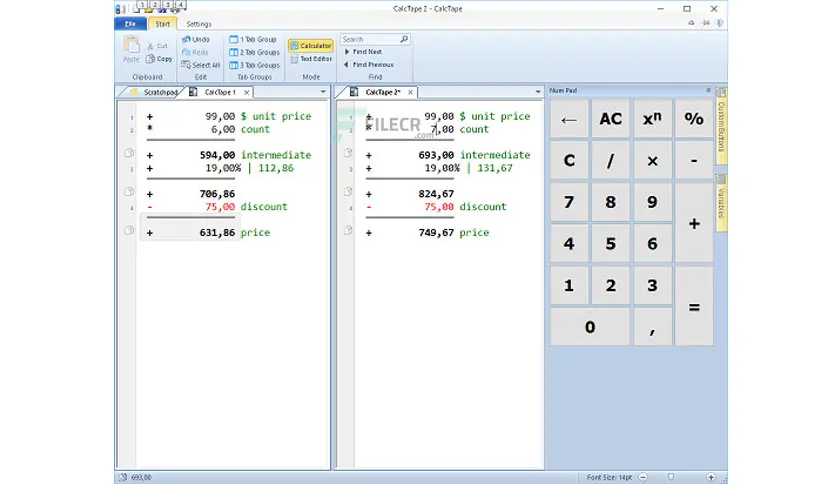The height and width of the screenshot is (484, 836).
Task: Click the Paste clipboard icon
Action: coord(131,45)
